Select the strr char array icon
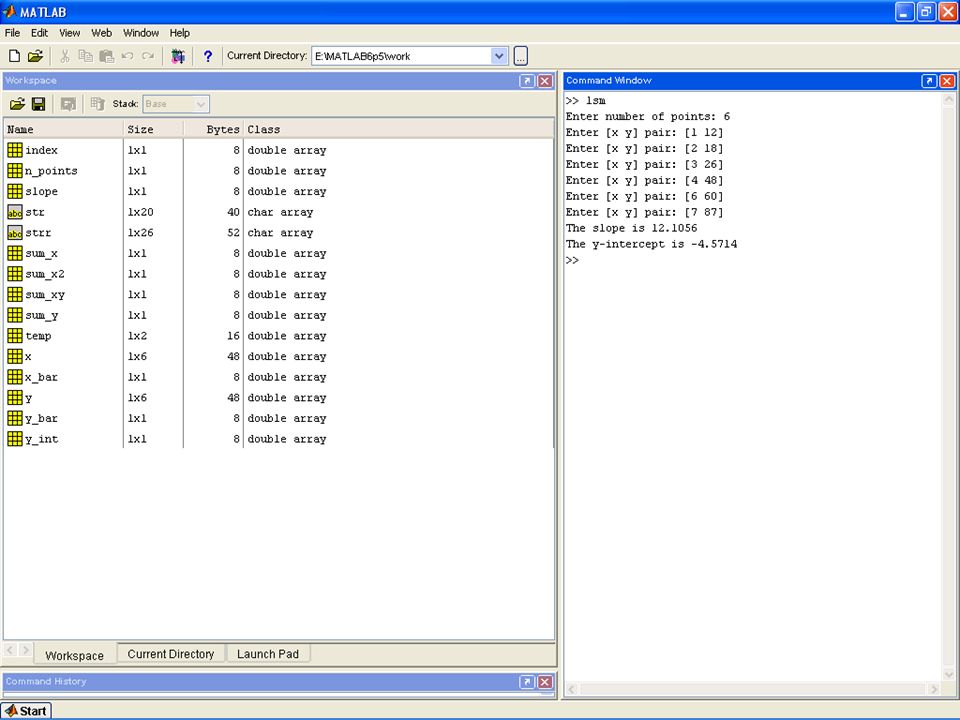The image size is (960, 720). (x=15, y=233)
